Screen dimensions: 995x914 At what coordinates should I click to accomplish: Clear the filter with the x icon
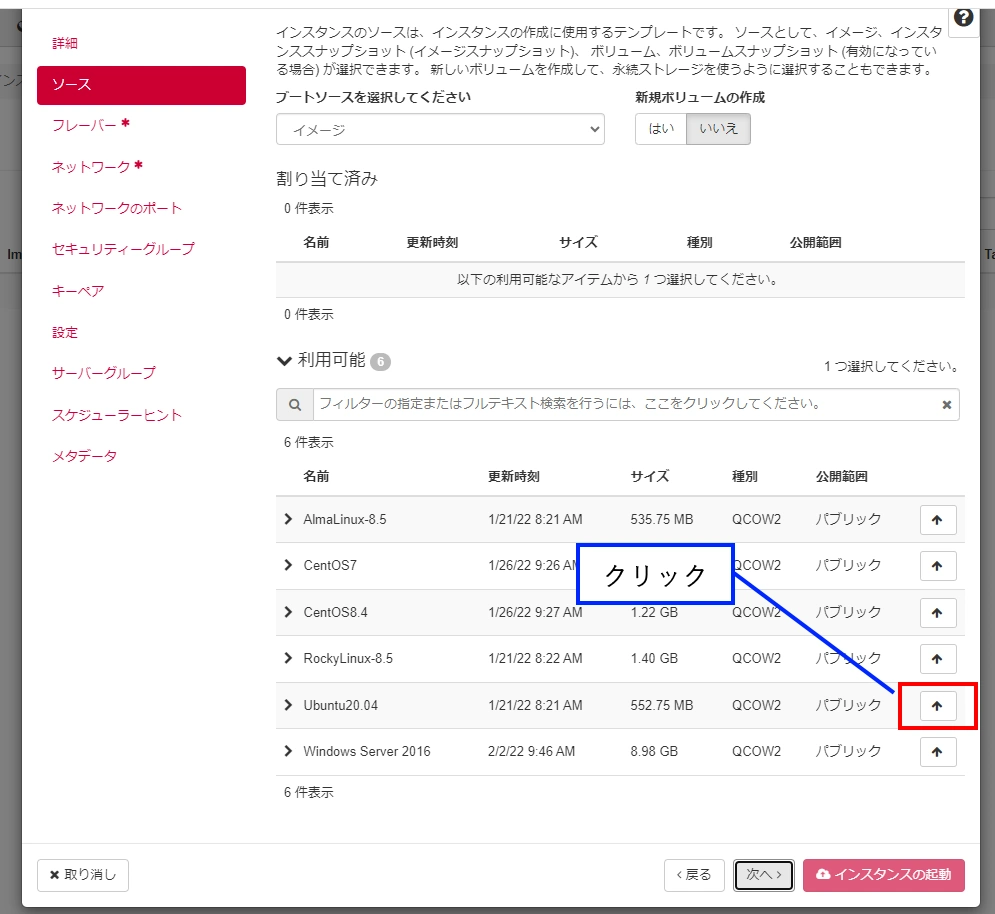point(946,405)
